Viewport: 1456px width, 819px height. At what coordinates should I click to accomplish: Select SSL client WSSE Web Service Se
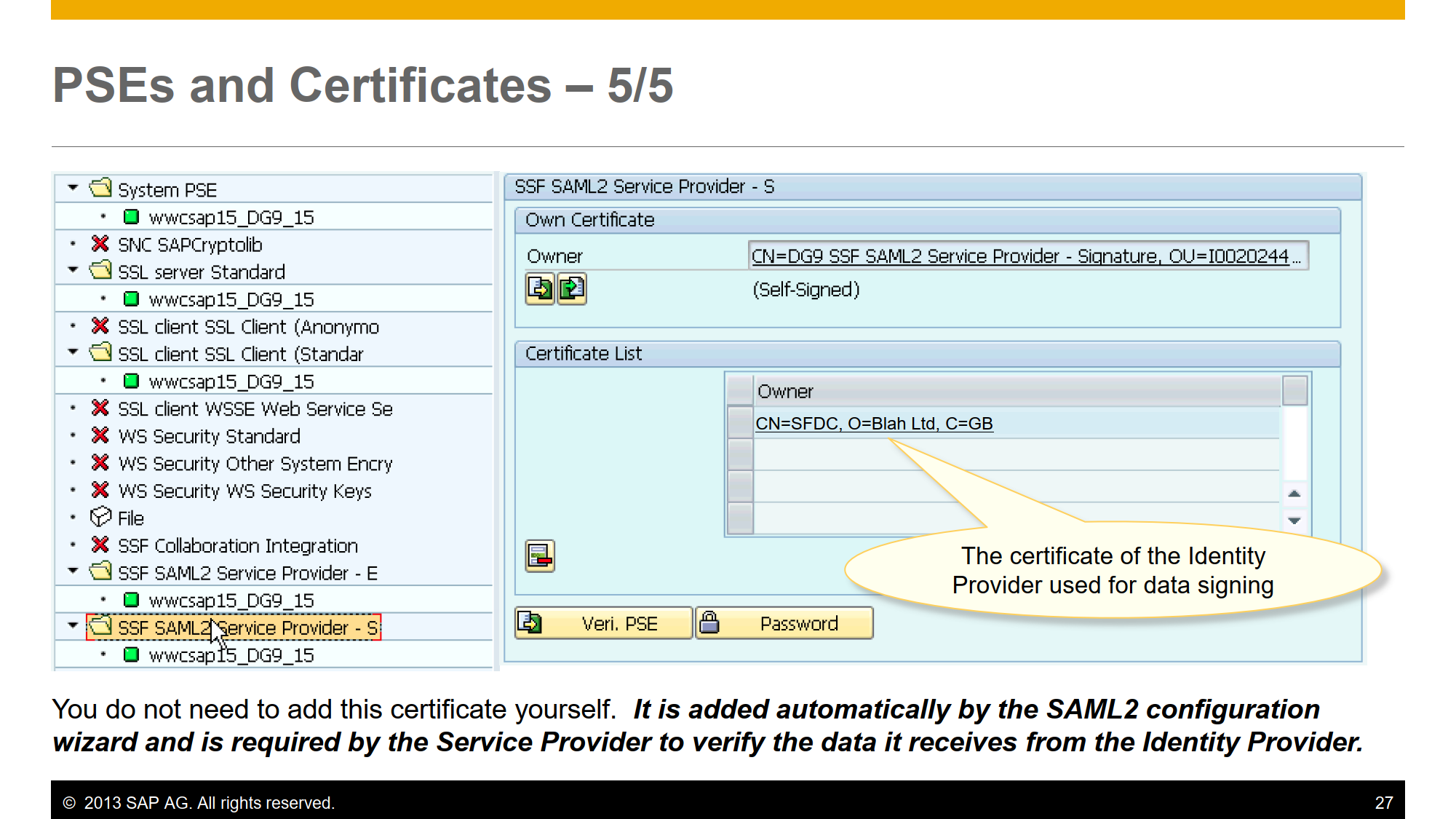point(255,409)
